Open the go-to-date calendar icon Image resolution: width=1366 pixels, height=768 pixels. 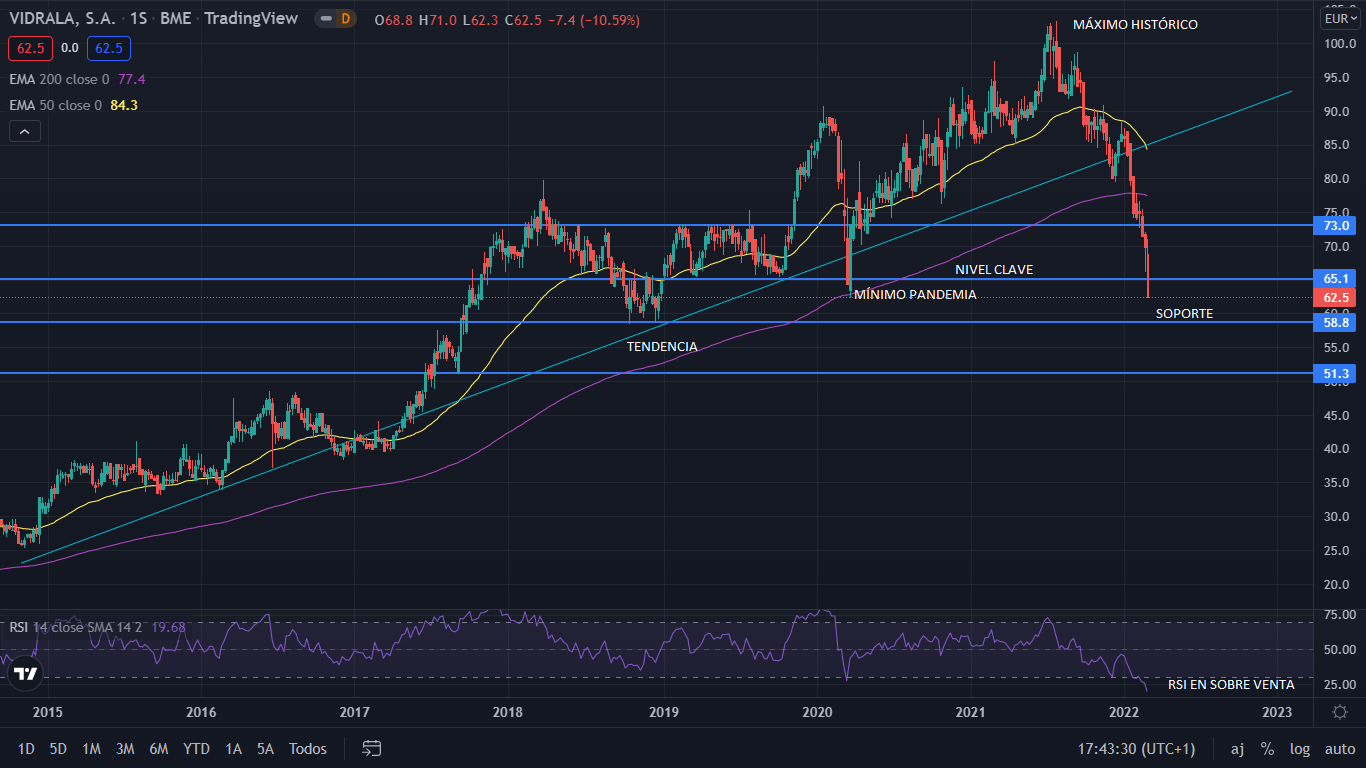coord(372,748)
